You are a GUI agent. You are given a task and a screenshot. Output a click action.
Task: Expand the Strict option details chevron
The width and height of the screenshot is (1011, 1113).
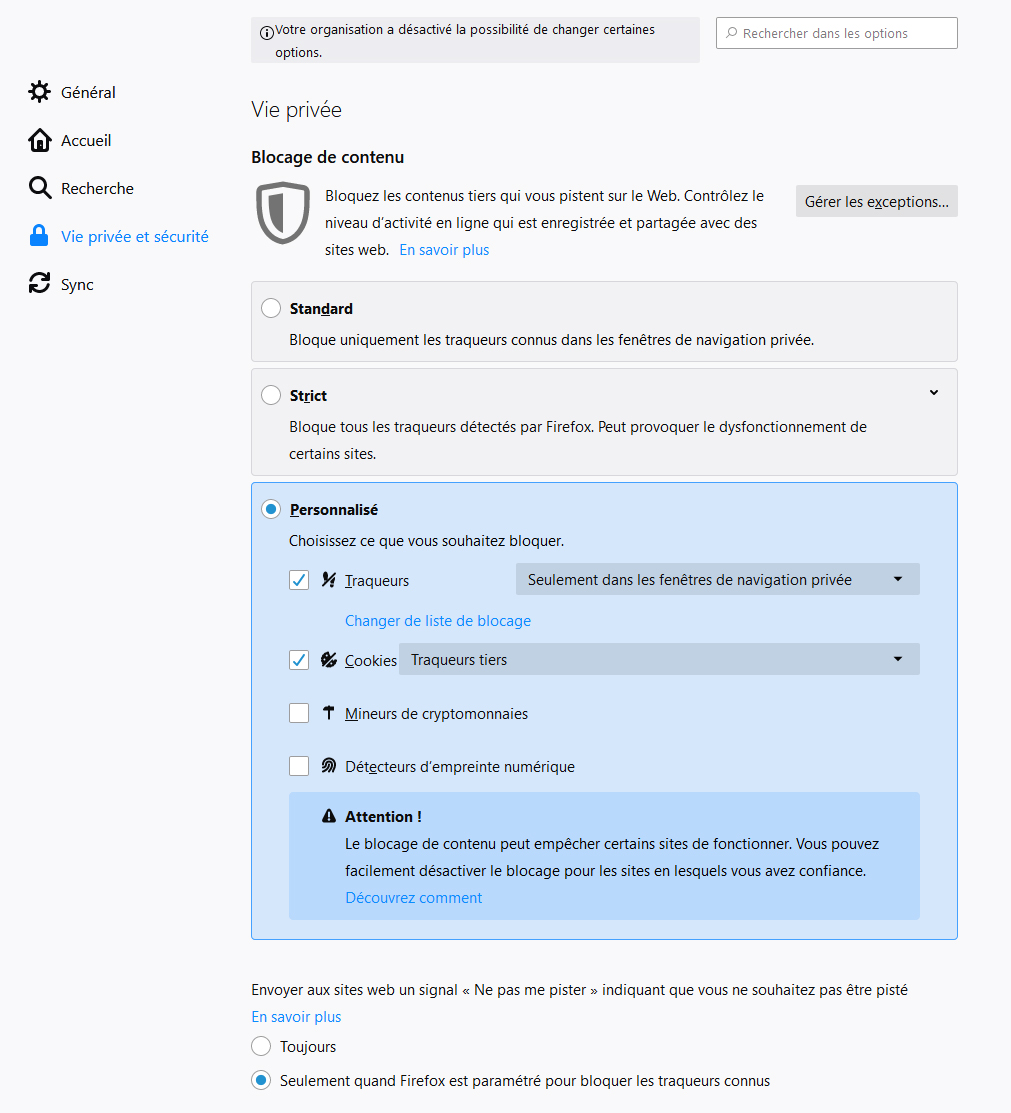pos(934,393)
